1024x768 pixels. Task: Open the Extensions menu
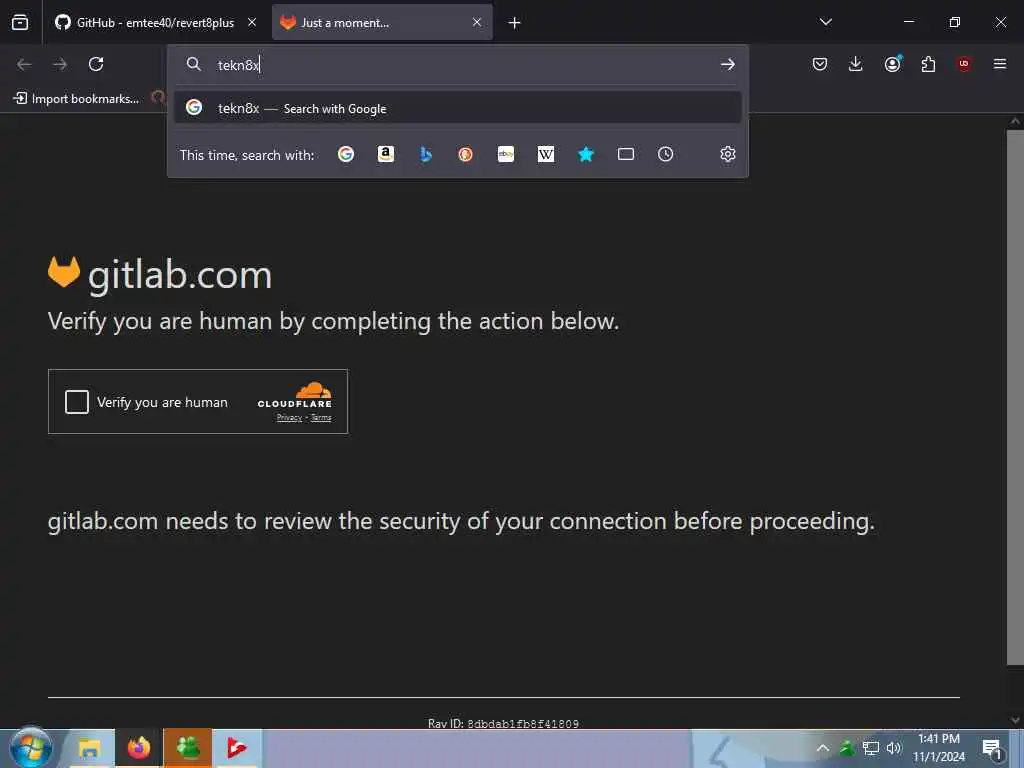[x=928, y=64]
